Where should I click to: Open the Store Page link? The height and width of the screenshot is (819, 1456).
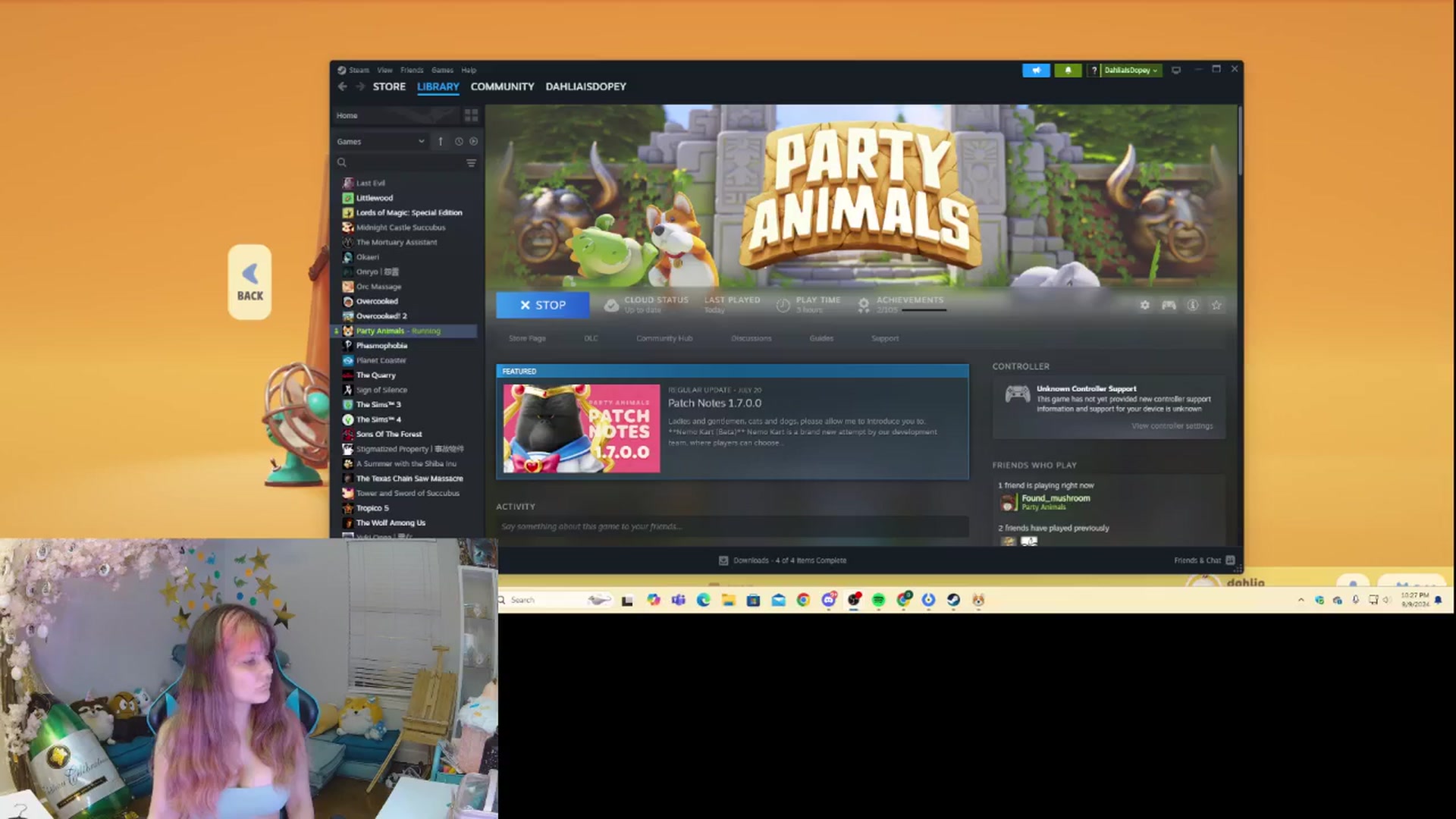point(527,338)
